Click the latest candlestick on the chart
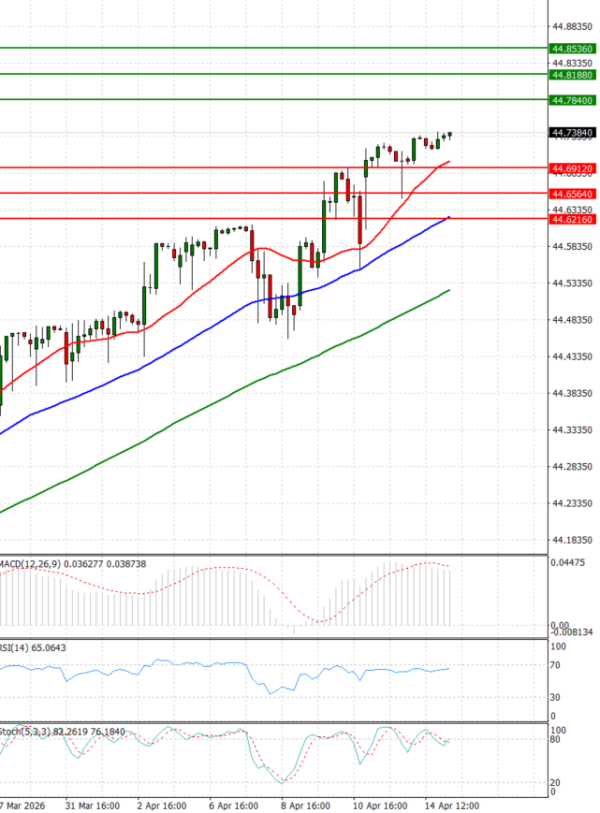Image resolution: width=600 pixels, height=813 pixels. (x=450, y=135)
